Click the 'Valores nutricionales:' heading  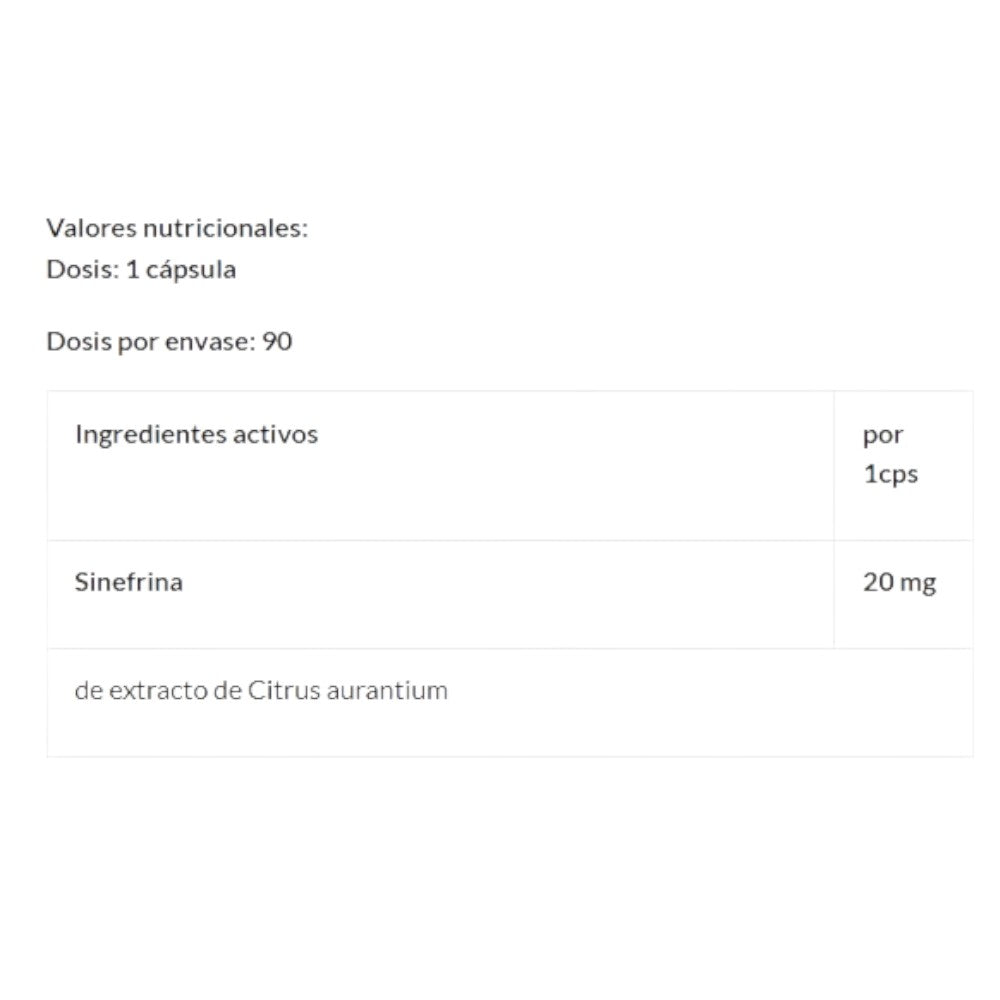(177, 229)
